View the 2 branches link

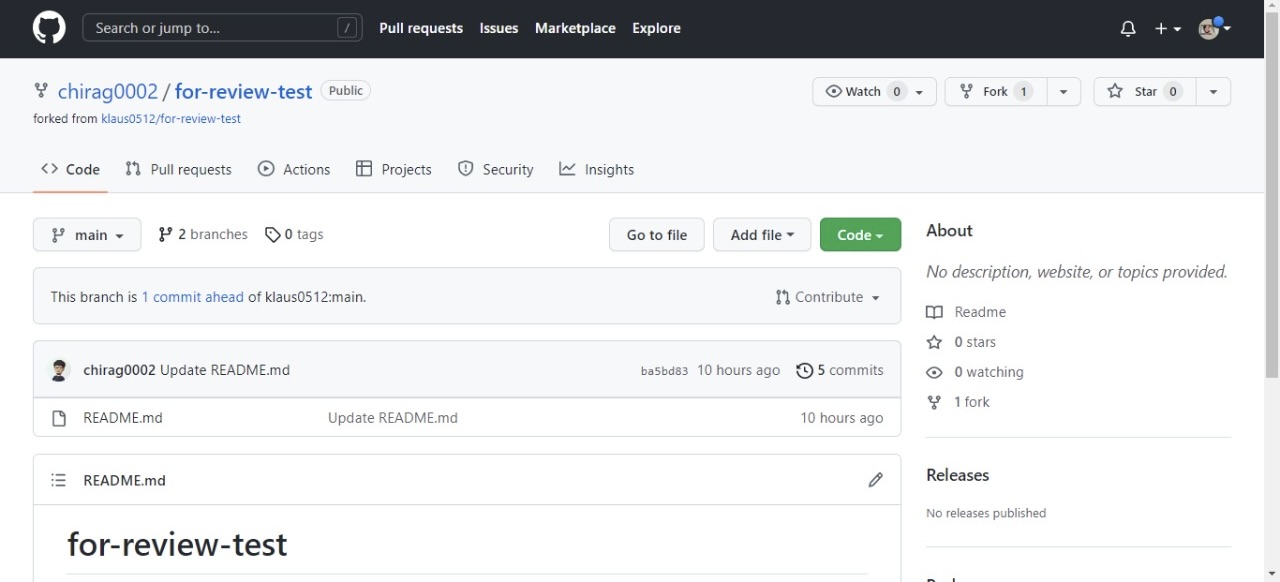tap(203, 234)
